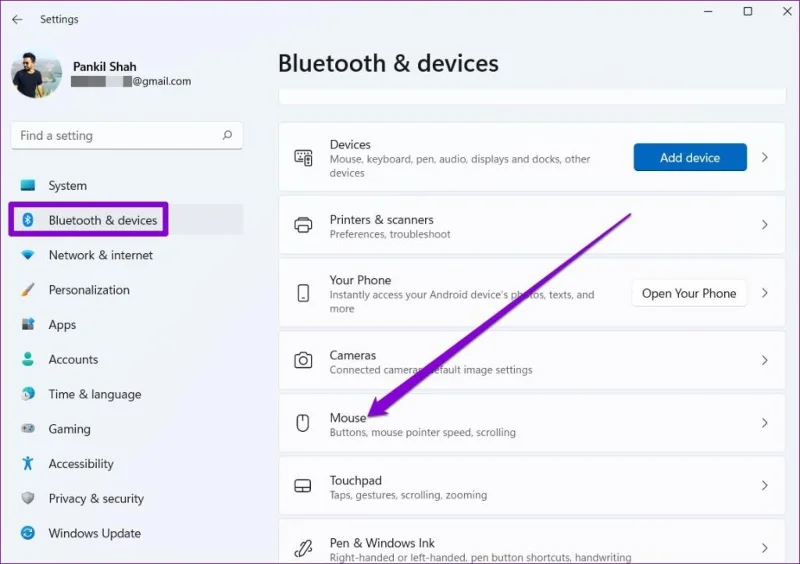Click the Apps icon in the sidebar
Viewport: 800px width, 564px height.
pyautogui.click(x=28, y=324)
